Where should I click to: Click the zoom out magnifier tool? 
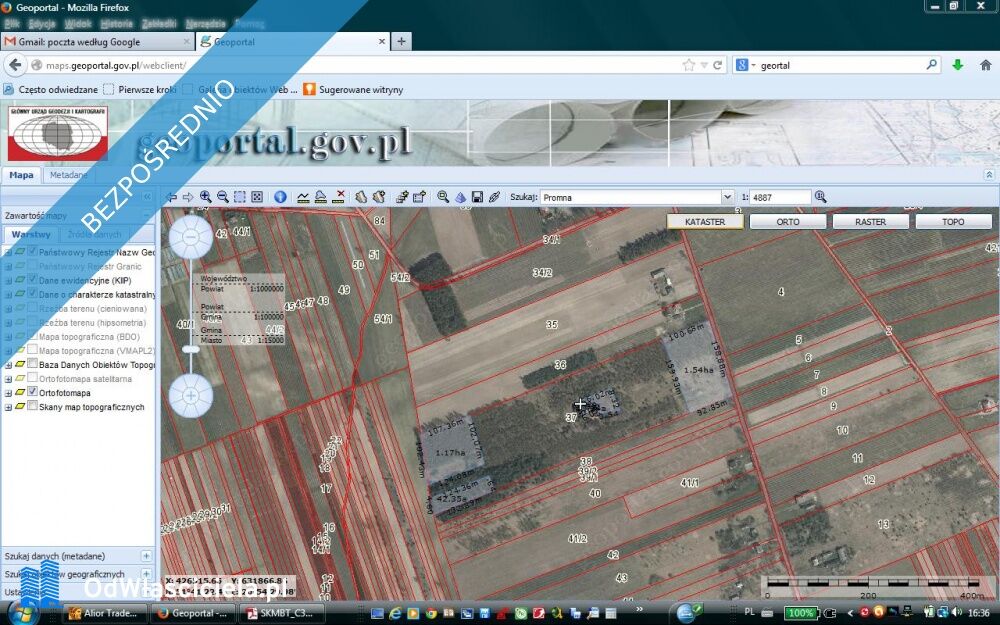tap(223, 197)
